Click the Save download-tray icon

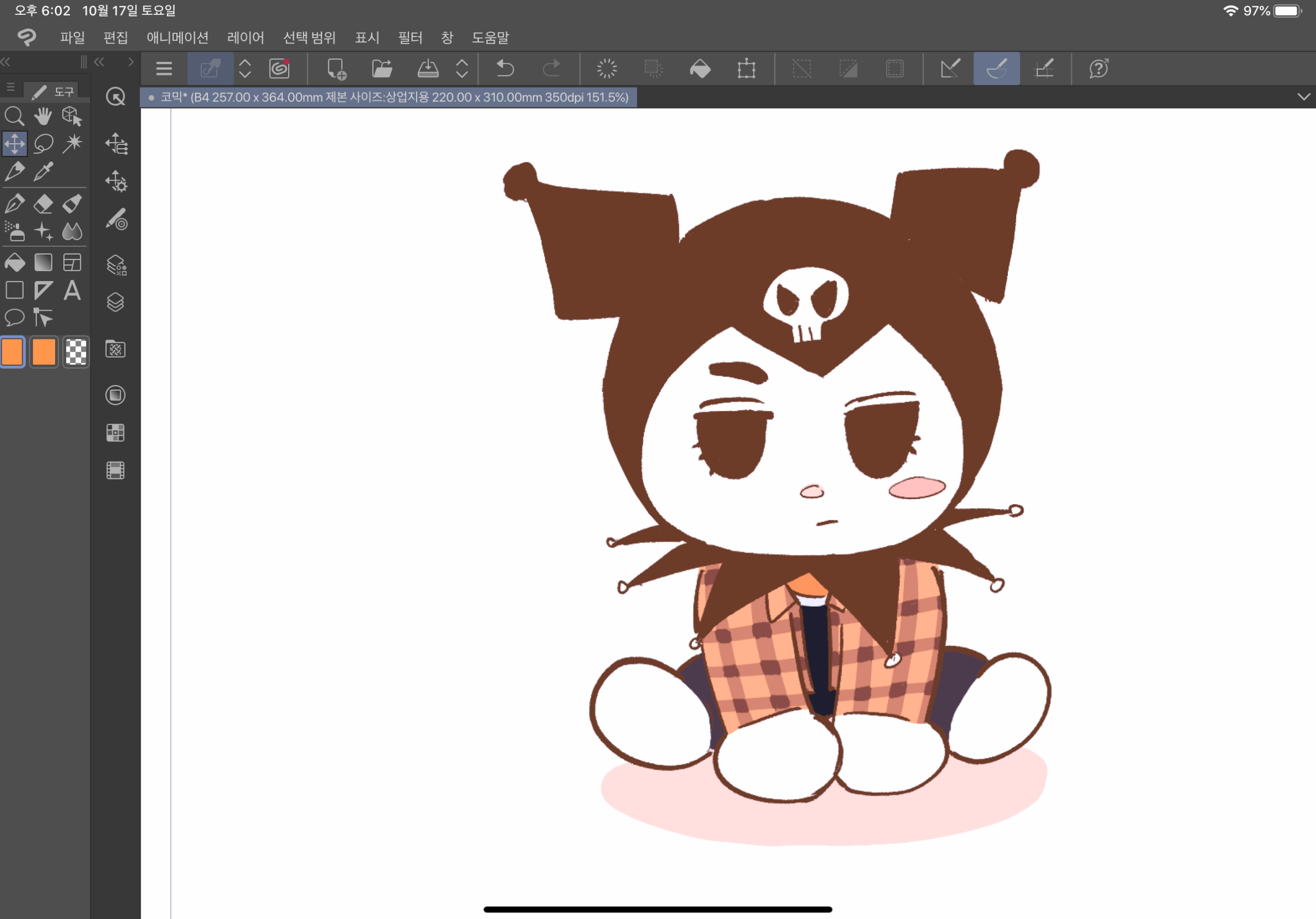pyautogui.click(x=428, y=69)
